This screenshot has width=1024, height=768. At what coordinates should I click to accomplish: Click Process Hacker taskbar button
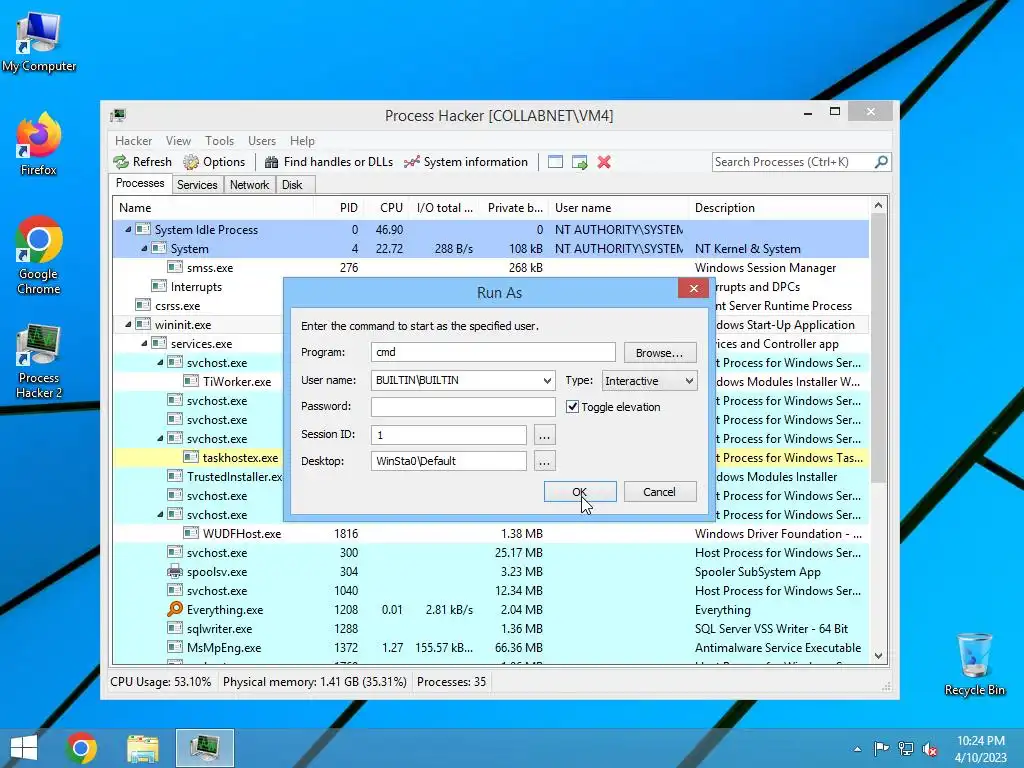(204, 748)
